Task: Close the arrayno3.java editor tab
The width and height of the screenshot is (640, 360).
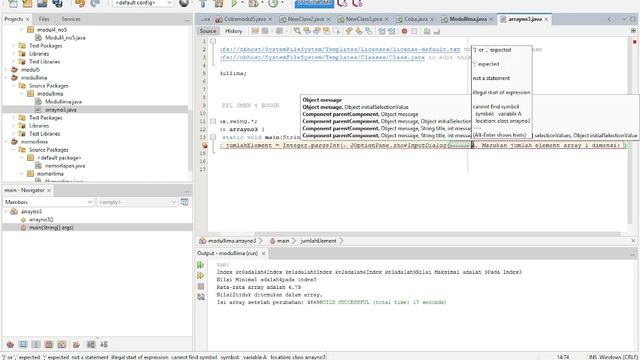Action: coord(546,19)
